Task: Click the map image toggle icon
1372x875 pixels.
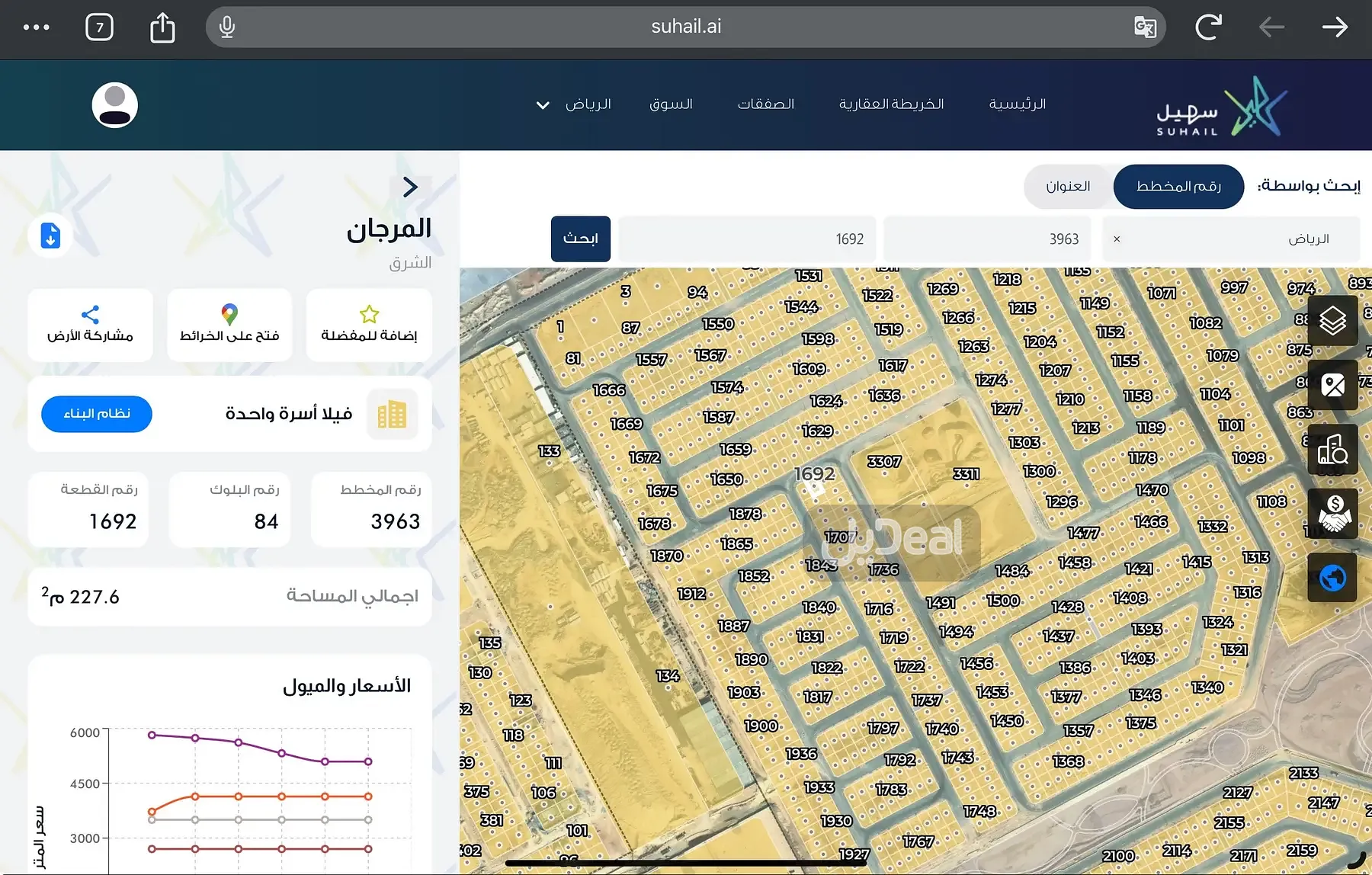Action: [x=1332, y=386]
